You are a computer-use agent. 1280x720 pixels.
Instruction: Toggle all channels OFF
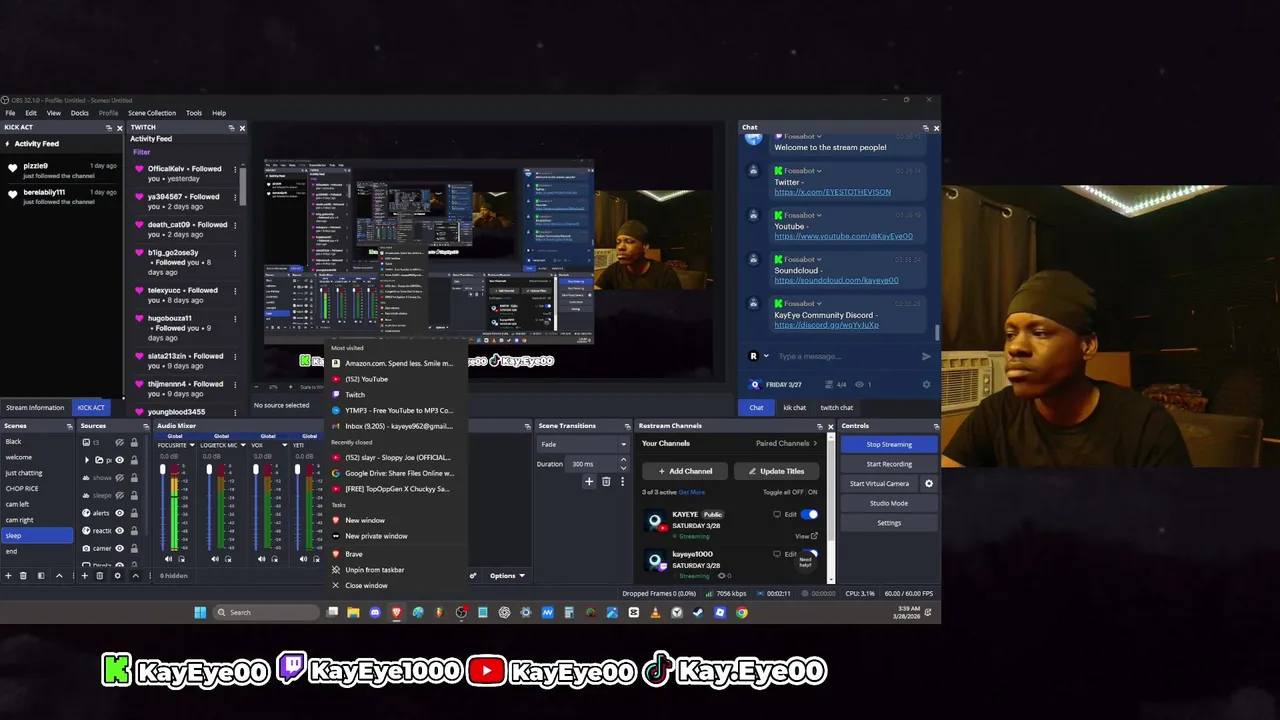coord(797,492)
